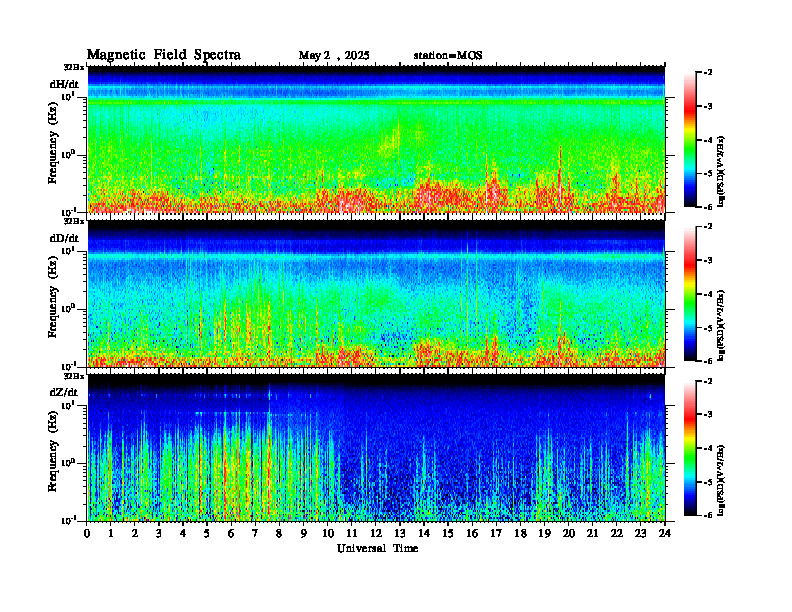Click the "Magnetic Field Spectra" title
Screen dimensions: 792x612
pos(164,55)
